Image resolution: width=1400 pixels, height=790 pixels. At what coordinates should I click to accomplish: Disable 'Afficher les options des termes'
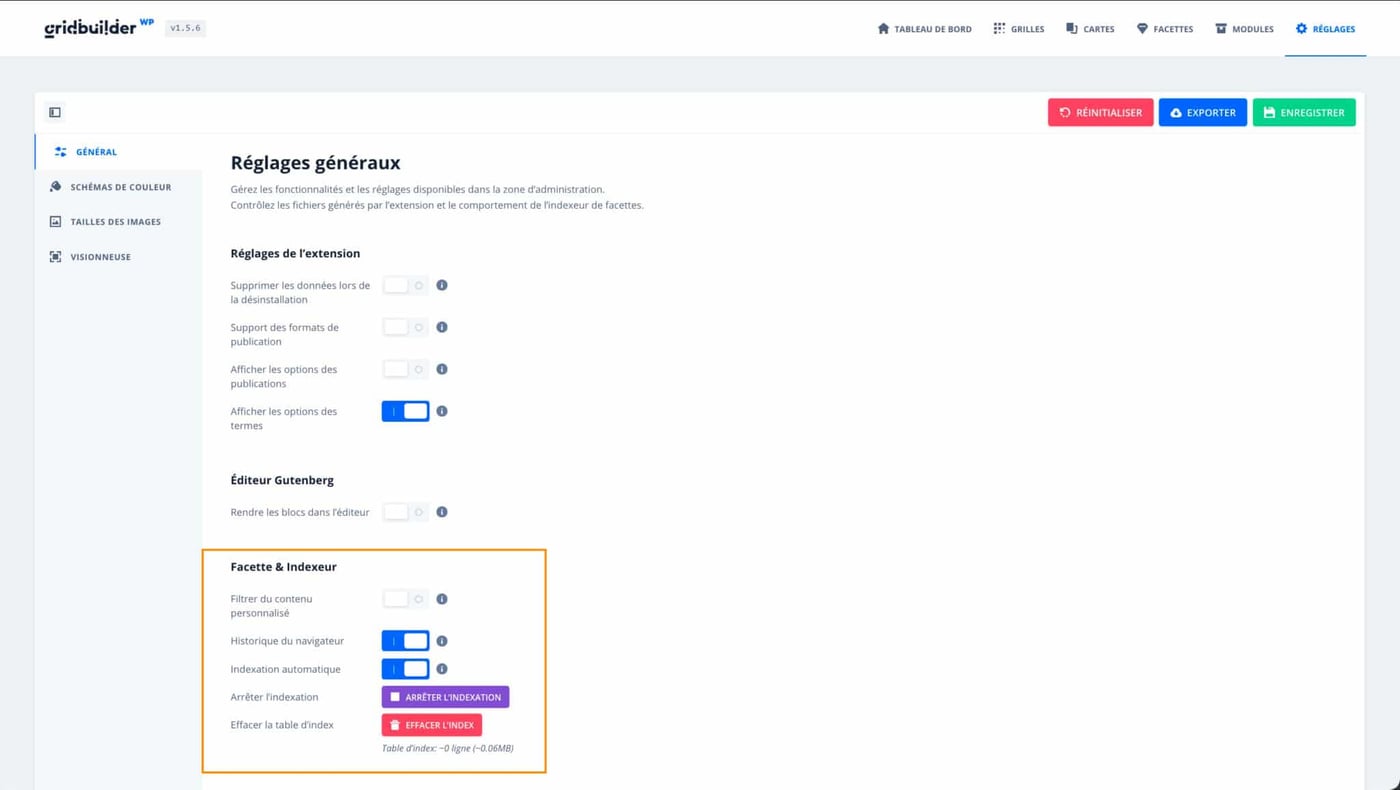click(405, 410)
